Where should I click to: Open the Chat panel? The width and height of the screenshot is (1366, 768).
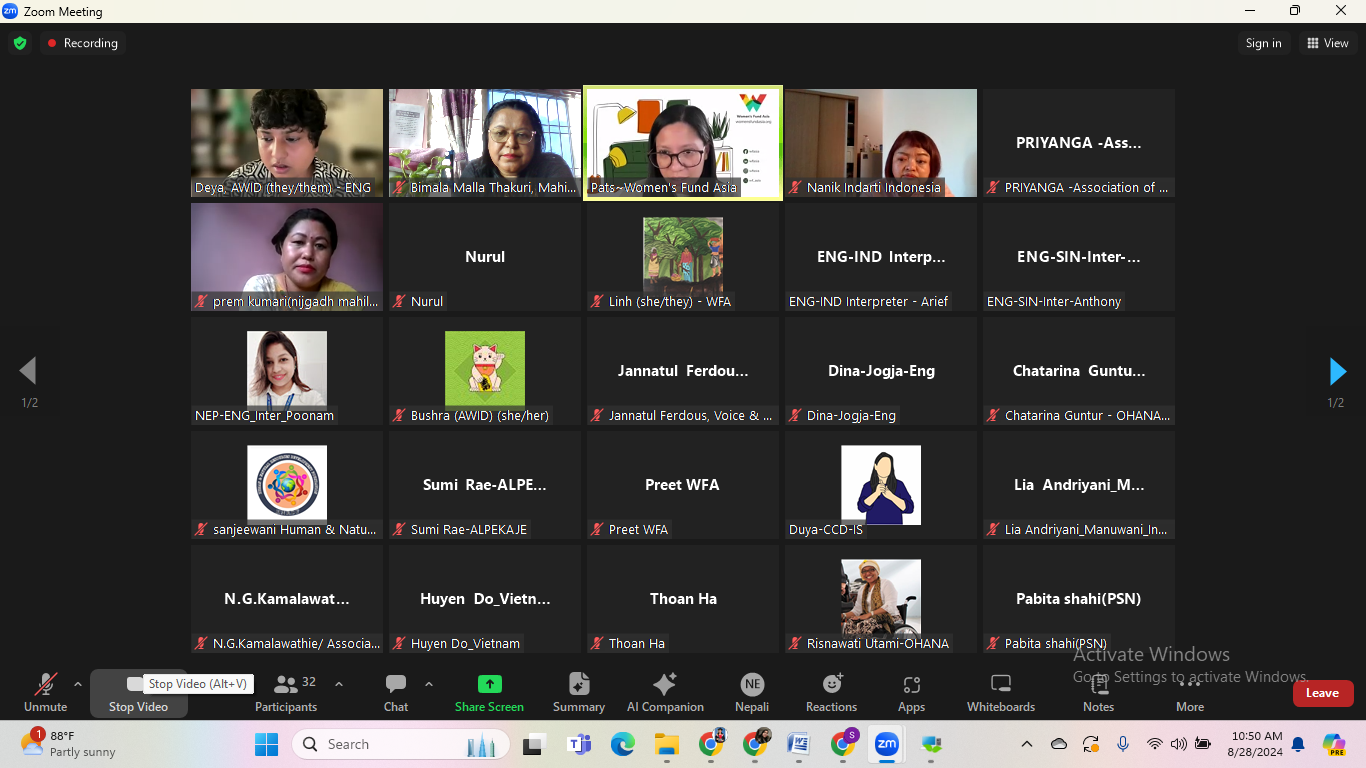(x=396, y=692)
